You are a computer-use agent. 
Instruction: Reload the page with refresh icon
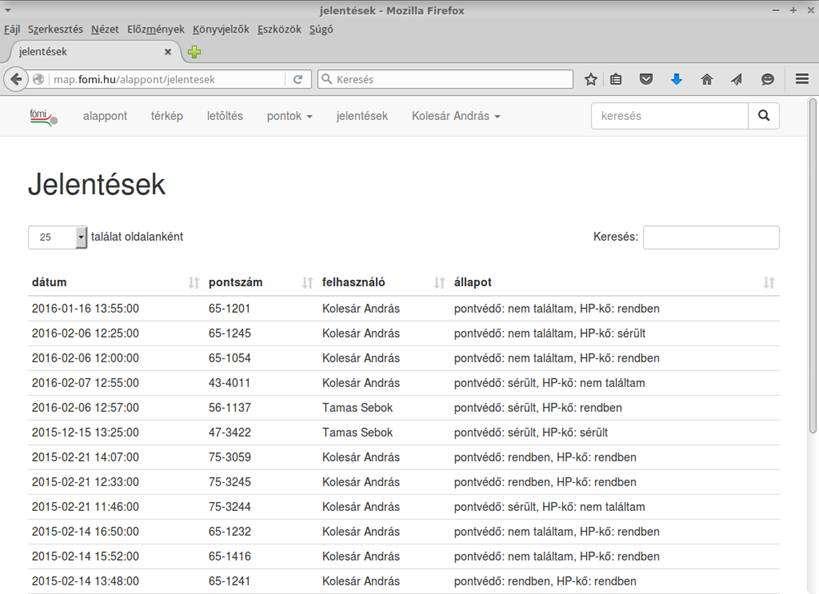click(x=298, y=79)
